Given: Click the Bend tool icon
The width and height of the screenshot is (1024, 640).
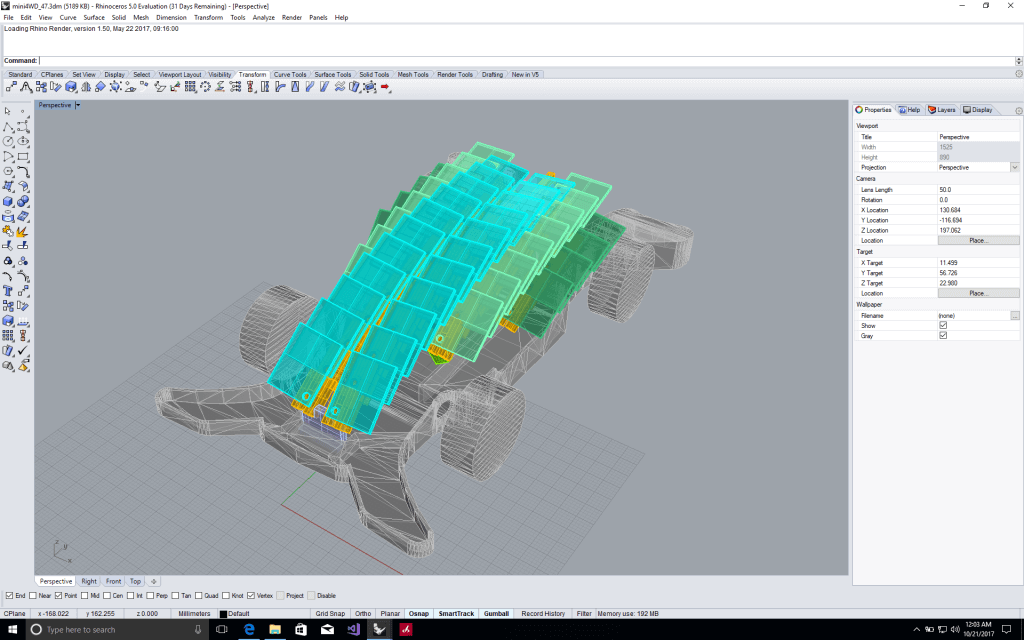Looking at the screenshot, I should 280,87.
